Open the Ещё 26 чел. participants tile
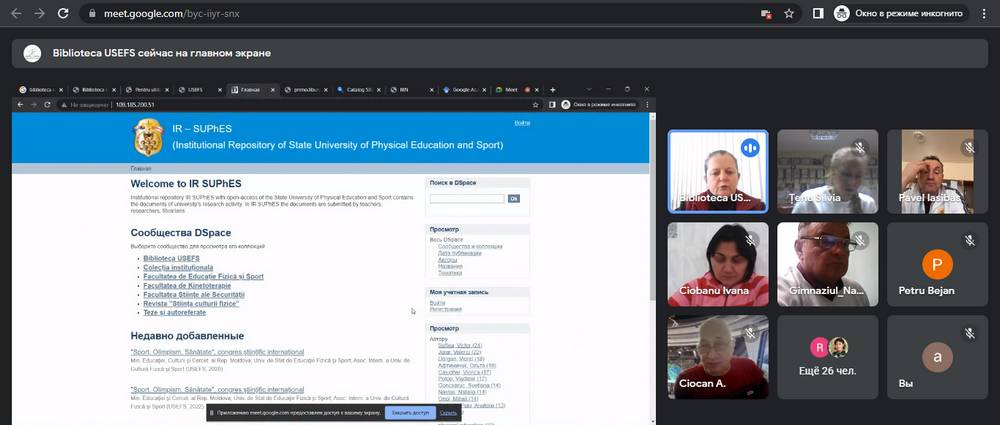Viewport: 1000px width, 425px height. click(x=827, y=357)
